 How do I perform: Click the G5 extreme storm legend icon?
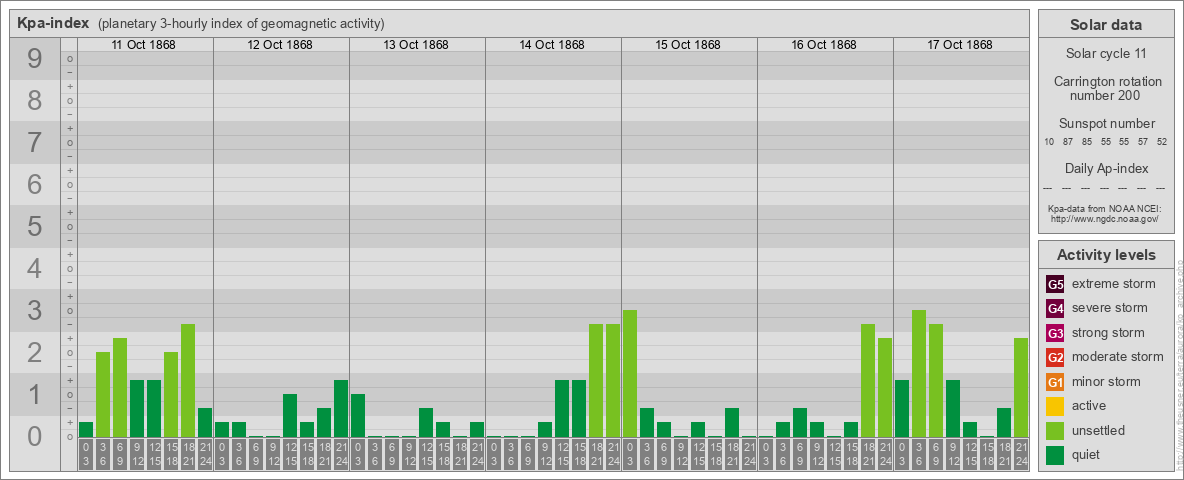click(x=1056, y=284)
